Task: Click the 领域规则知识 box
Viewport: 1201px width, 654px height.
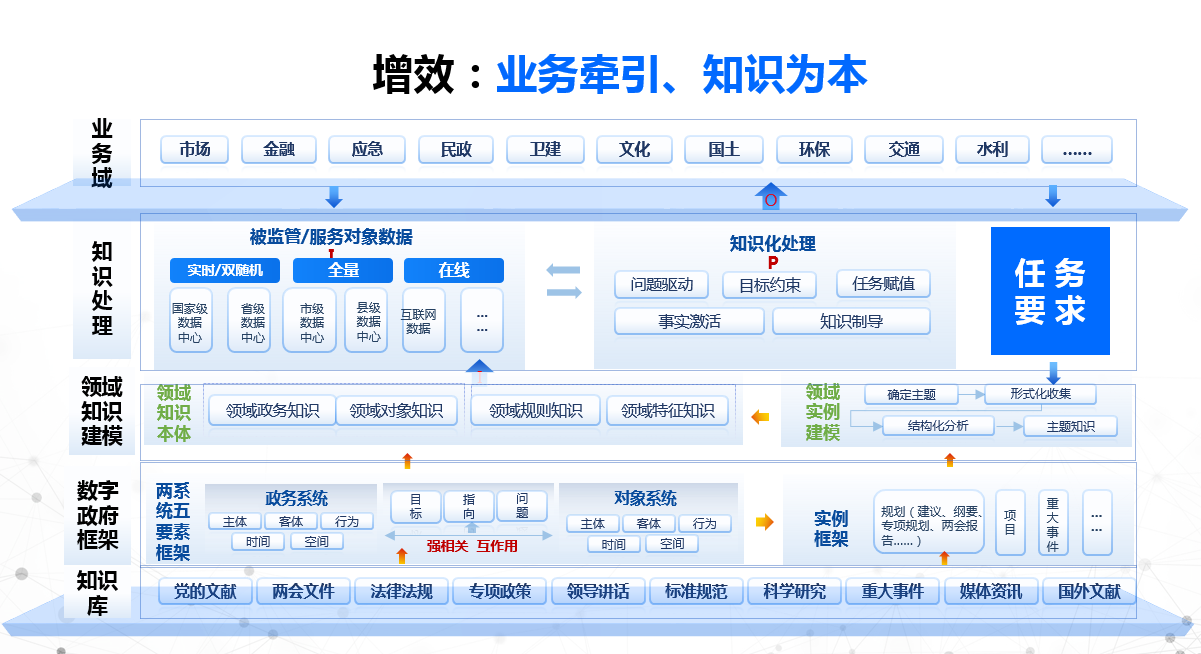Action: 535,410
